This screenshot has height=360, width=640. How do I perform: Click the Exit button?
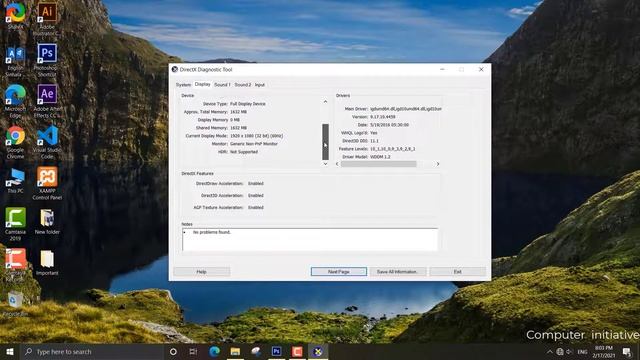pos(458,271)
